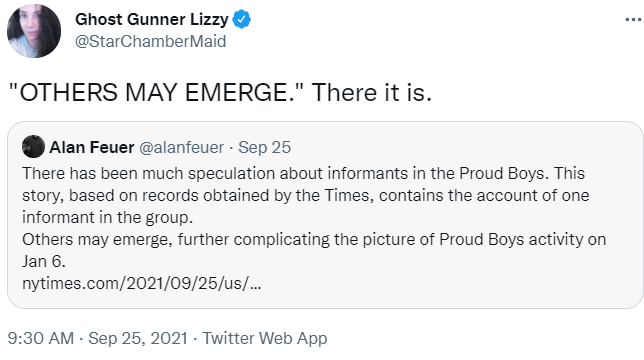
Task: Click the quoted tweet's Sep 25 date
Action: 264,147
